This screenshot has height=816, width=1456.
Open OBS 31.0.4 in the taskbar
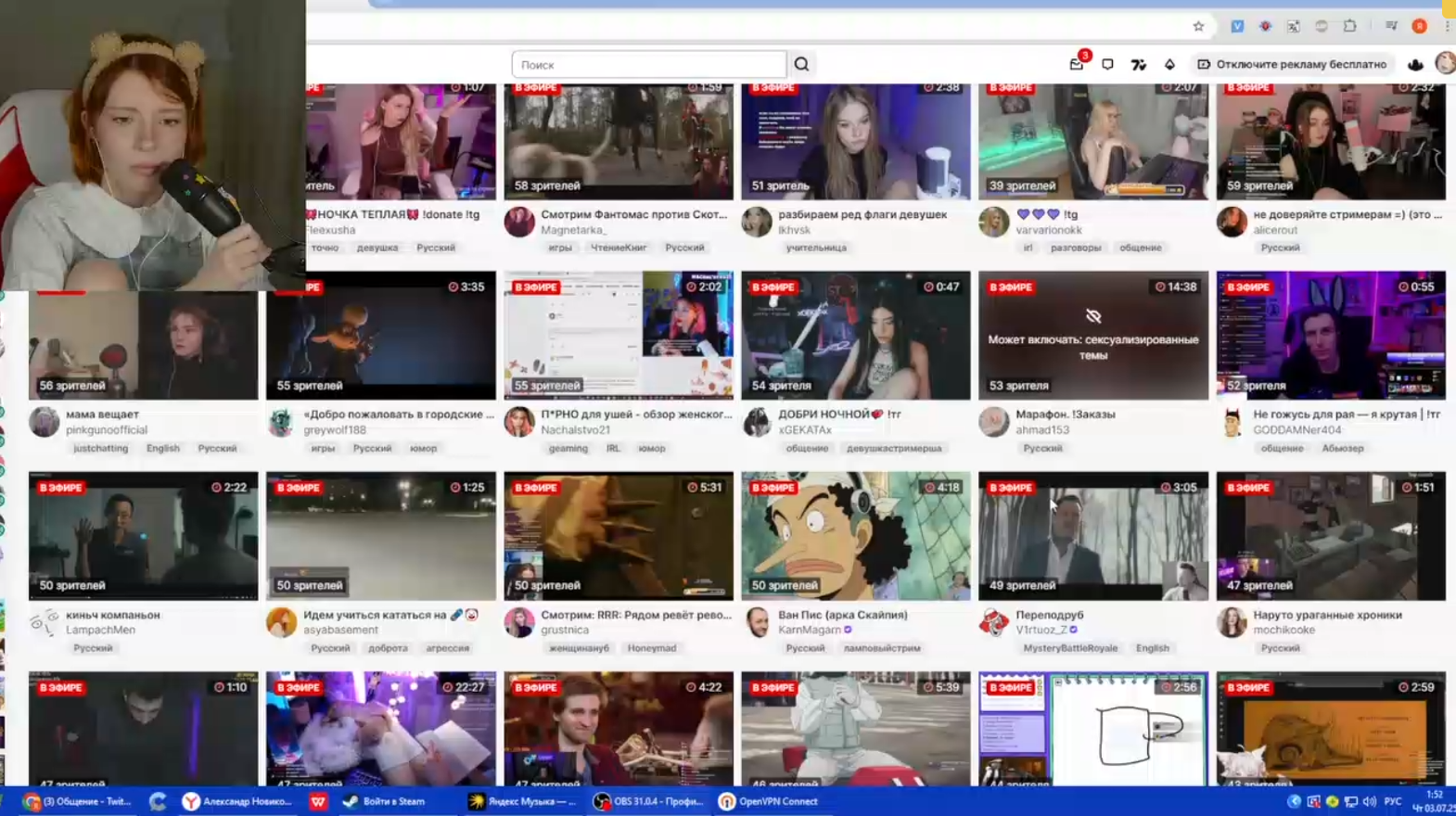(x=649, y=801)
